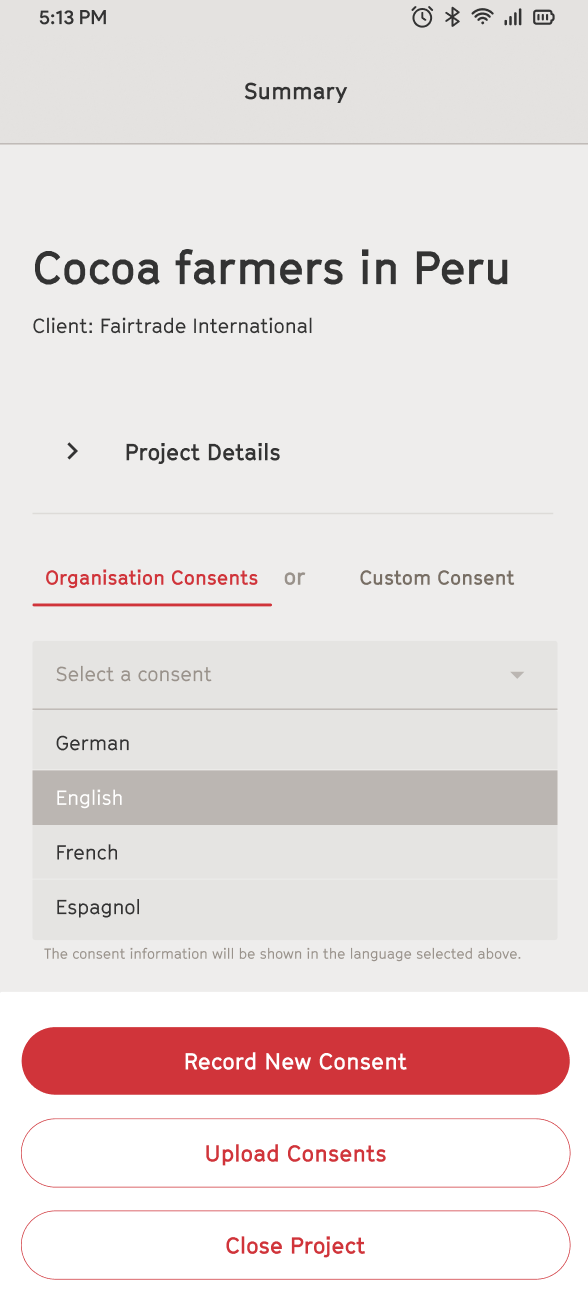Tap the alarm clock status icon

[422, 17]
